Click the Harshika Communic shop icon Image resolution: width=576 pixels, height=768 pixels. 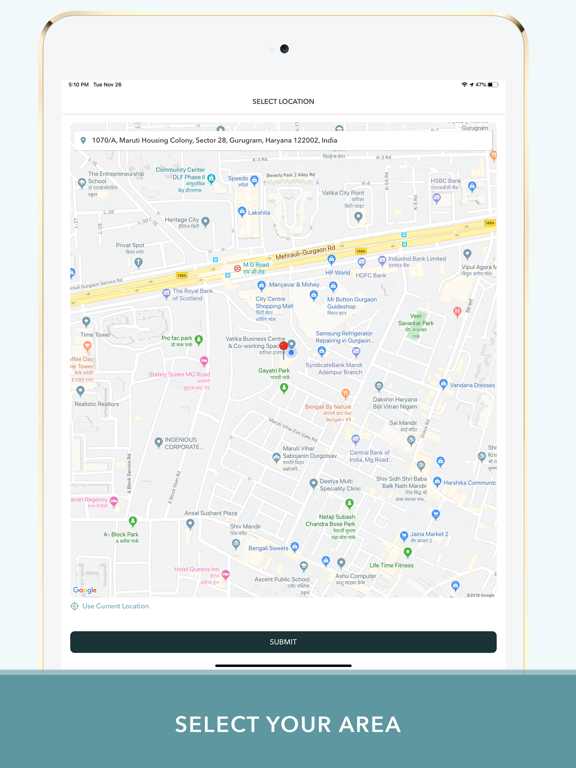(x=437, y=482)
